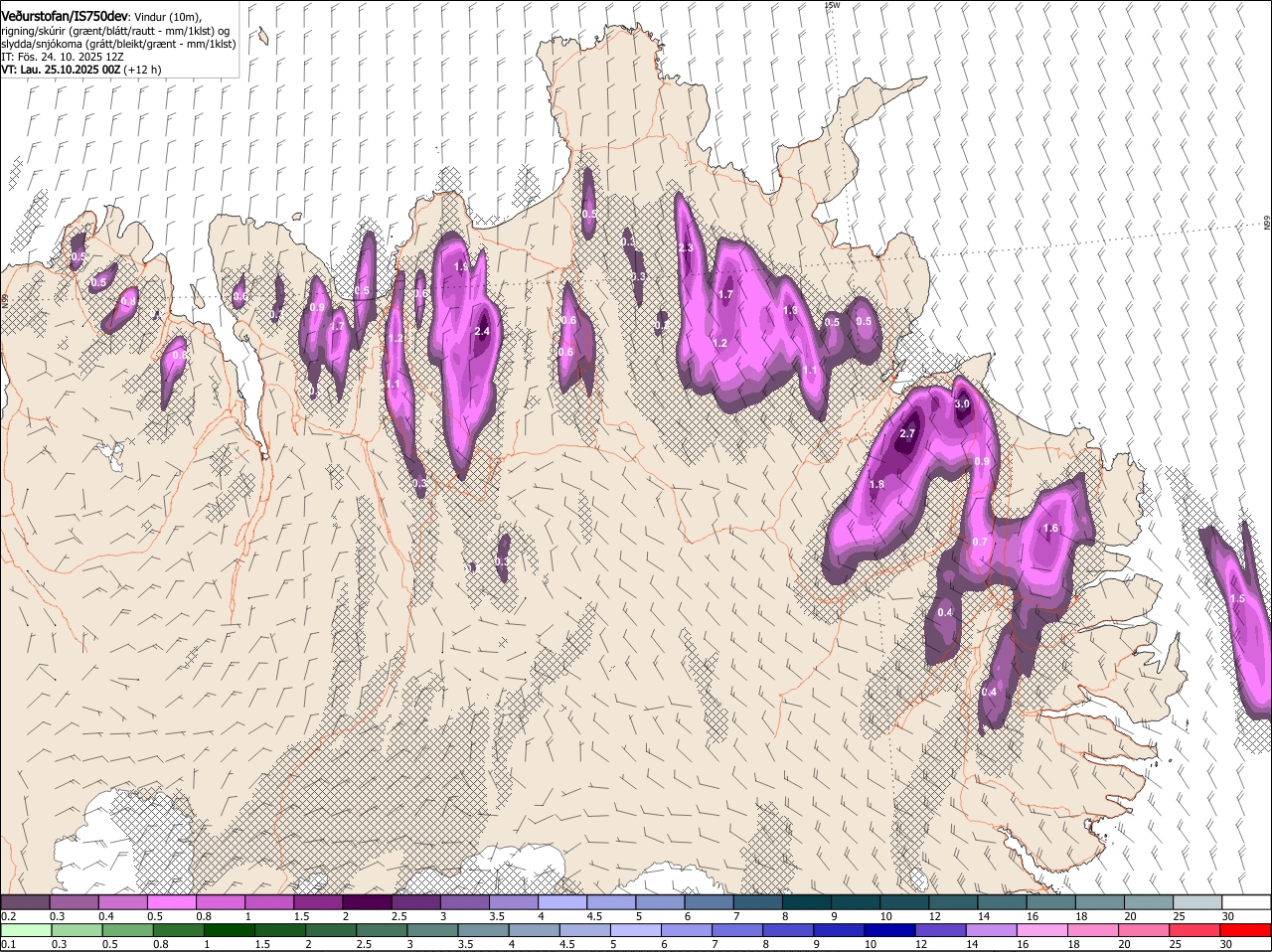The width and height of the screenshot is (1272, 952).
Task: Pick snow legend swatch between 3.5 and 4
Action: (x=514, y=902)
